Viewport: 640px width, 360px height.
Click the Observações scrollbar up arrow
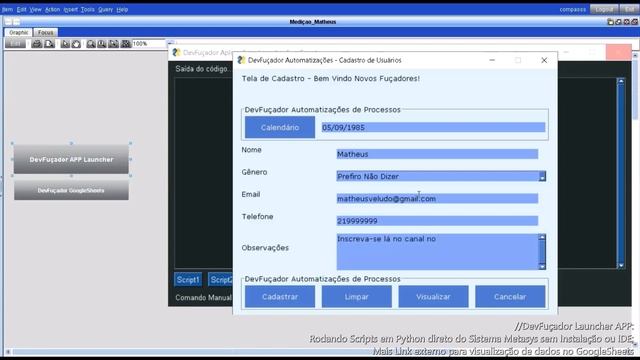pyautogui.click(x=542, y=237)
